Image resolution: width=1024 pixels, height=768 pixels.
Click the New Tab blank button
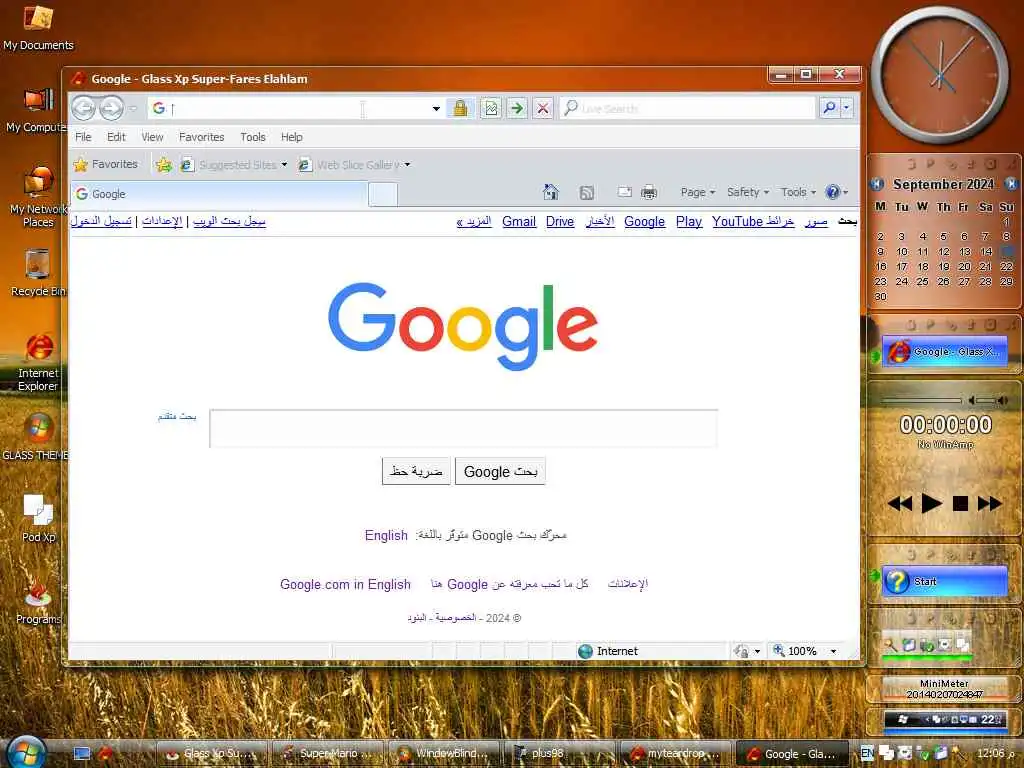[383, 194]
